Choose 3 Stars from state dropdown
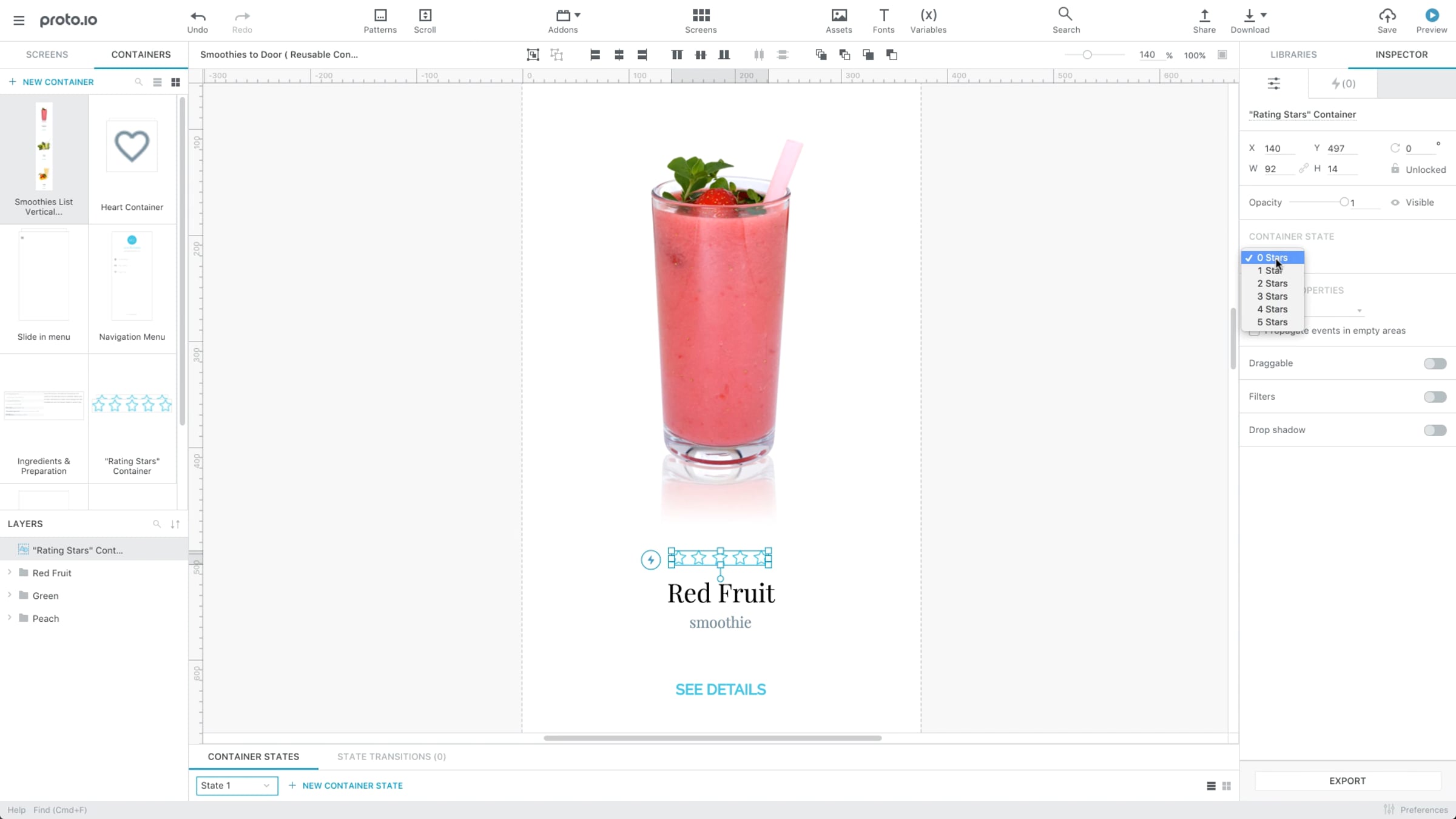The image size is (1456, 819). click(x=1272, y=297)
